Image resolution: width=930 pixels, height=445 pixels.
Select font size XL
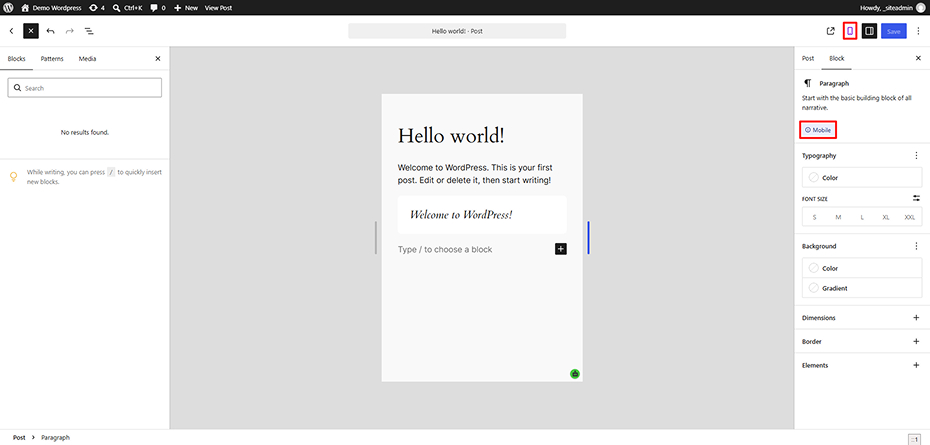pyautogui.click(x=886, y=217)
